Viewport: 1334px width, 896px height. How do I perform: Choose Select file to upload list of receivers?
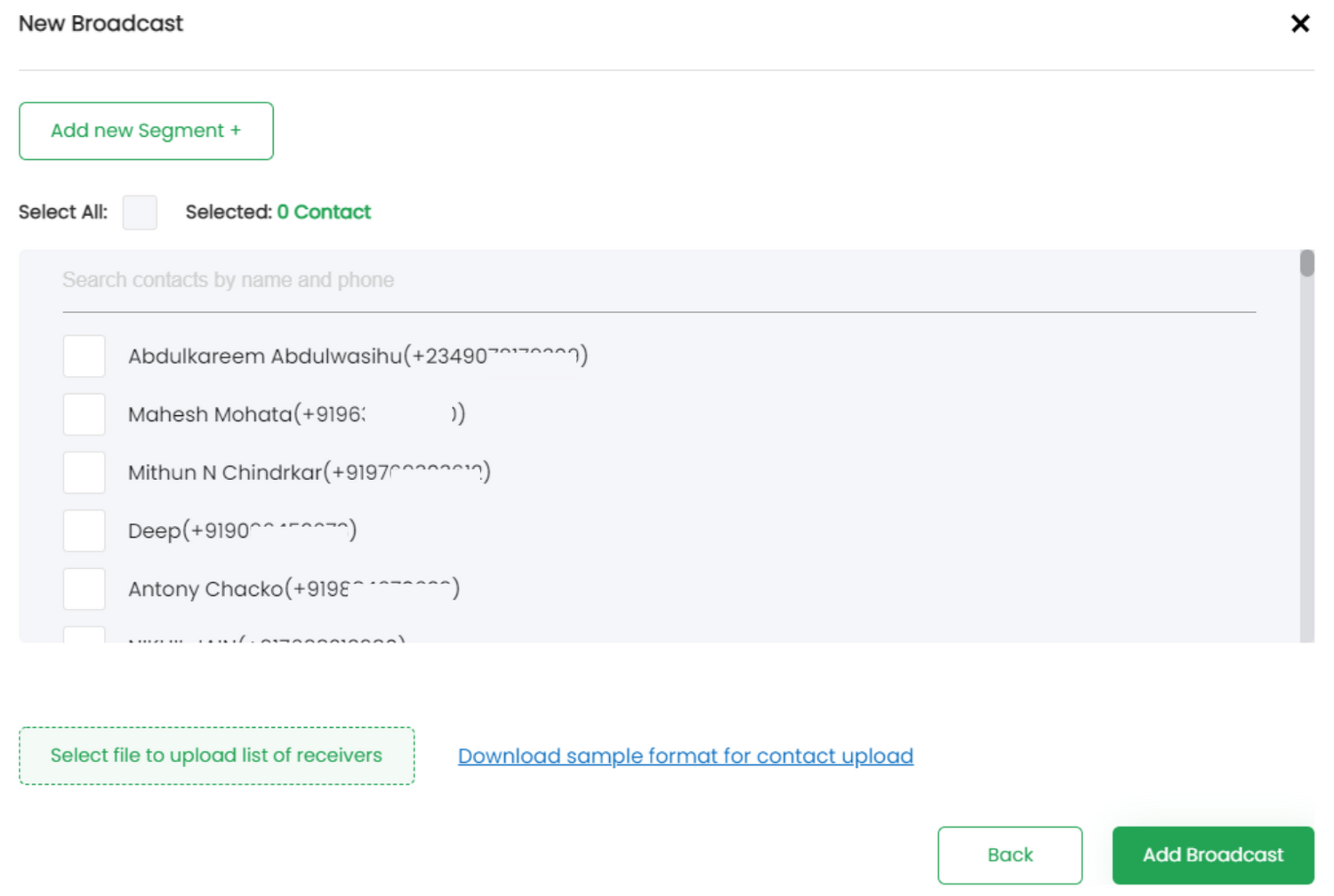pos(216,756)
